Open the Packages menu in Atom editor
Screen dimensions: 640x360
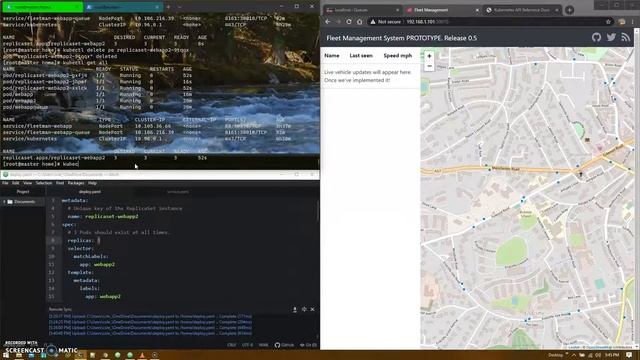coord(76,183)
